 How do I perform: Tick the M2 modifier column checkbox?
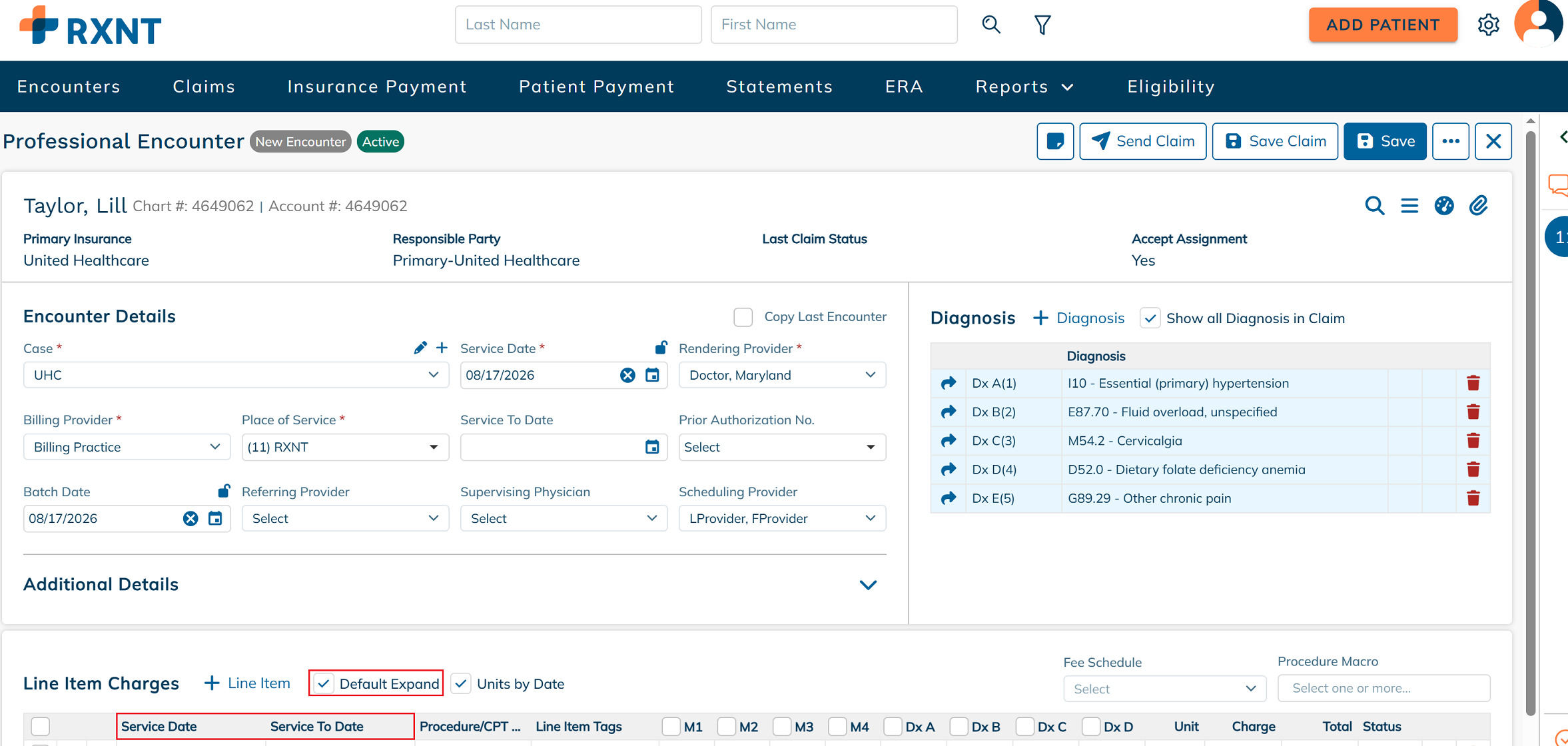tap(727, 726)
